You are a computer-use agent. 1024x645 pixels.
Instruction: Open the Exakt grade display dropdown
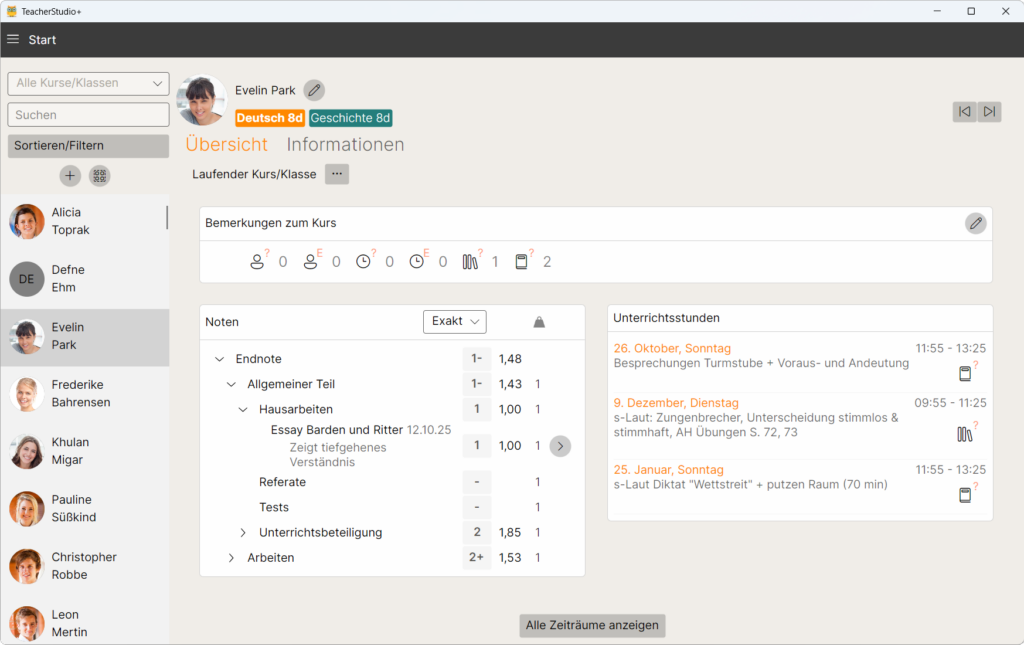click(x=454, y=321)
